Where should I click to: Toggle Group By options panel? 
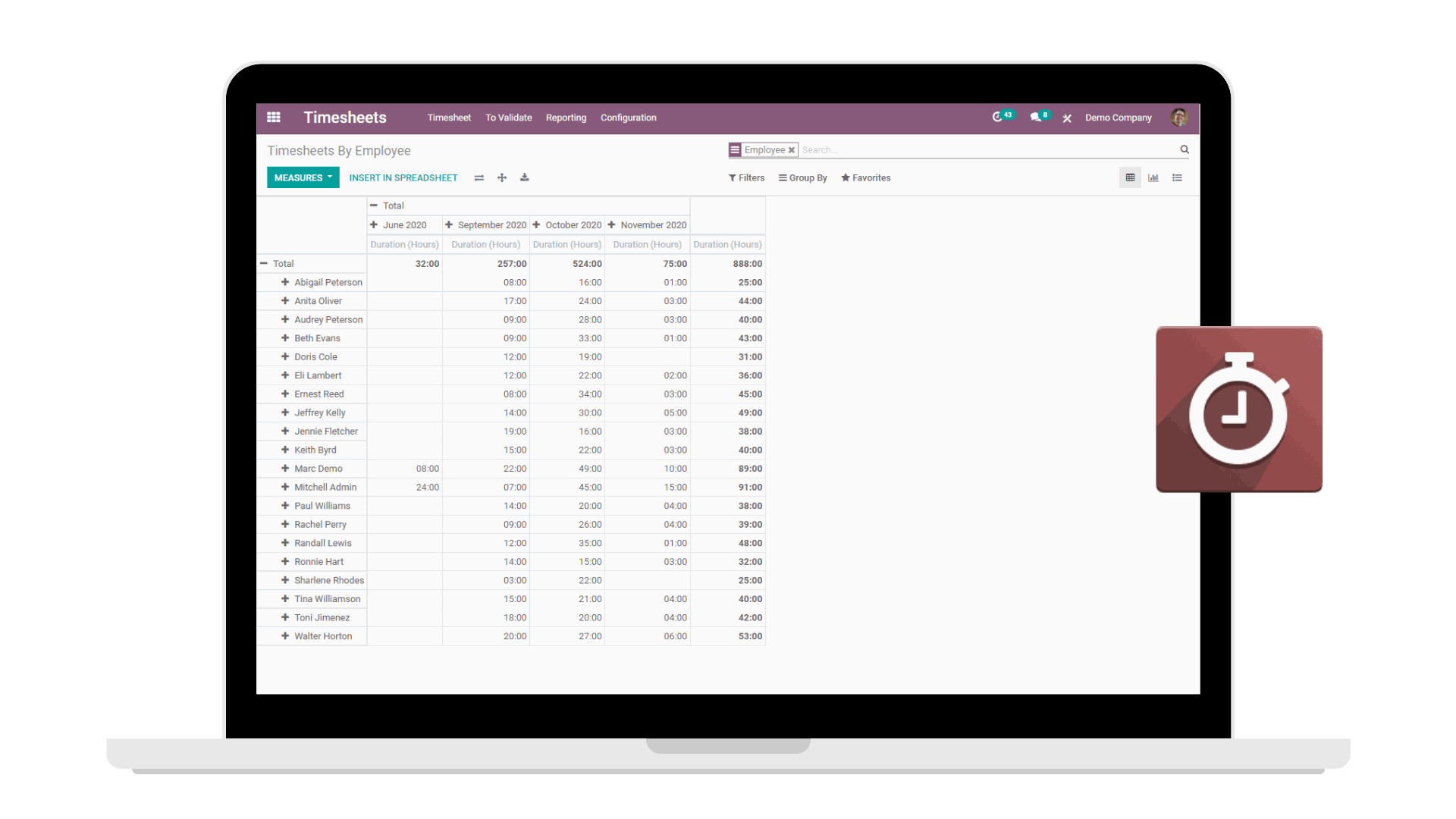(x=802, y=177)
